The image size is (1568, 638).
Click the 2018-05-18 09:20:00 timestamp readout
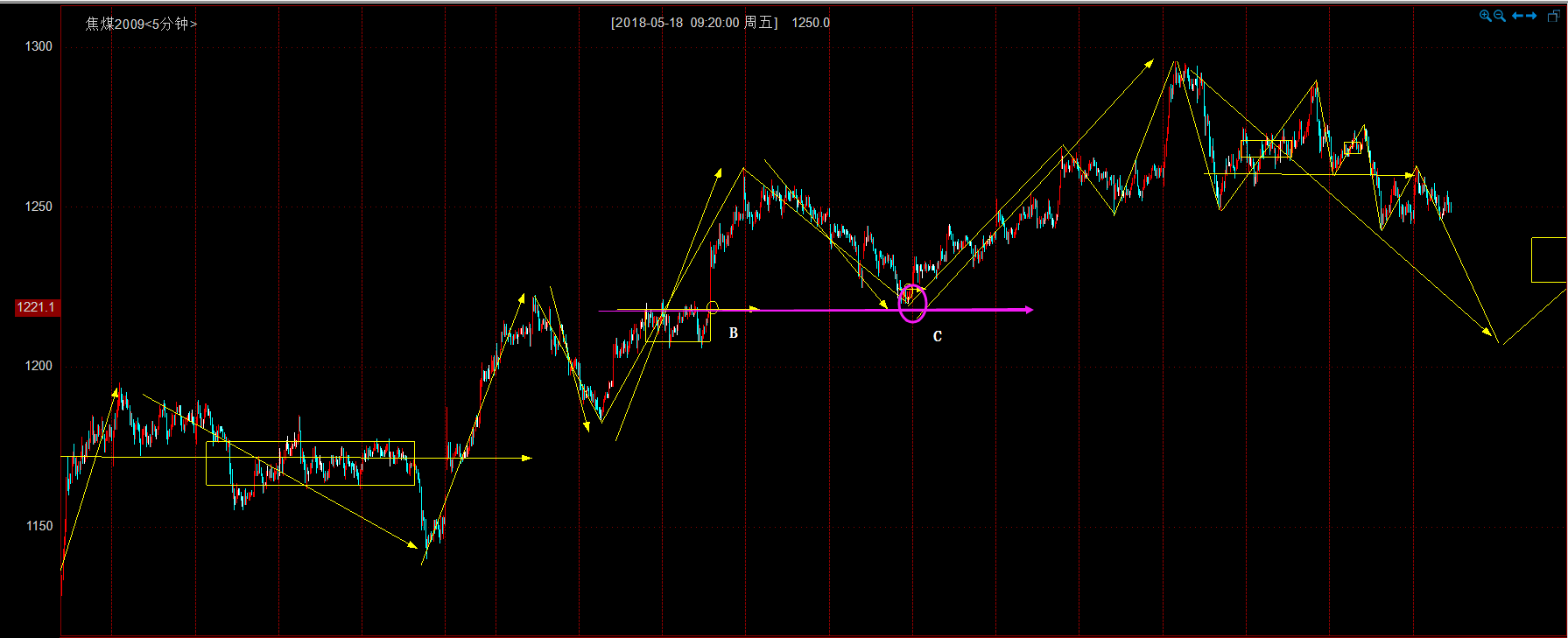[694, 23]
